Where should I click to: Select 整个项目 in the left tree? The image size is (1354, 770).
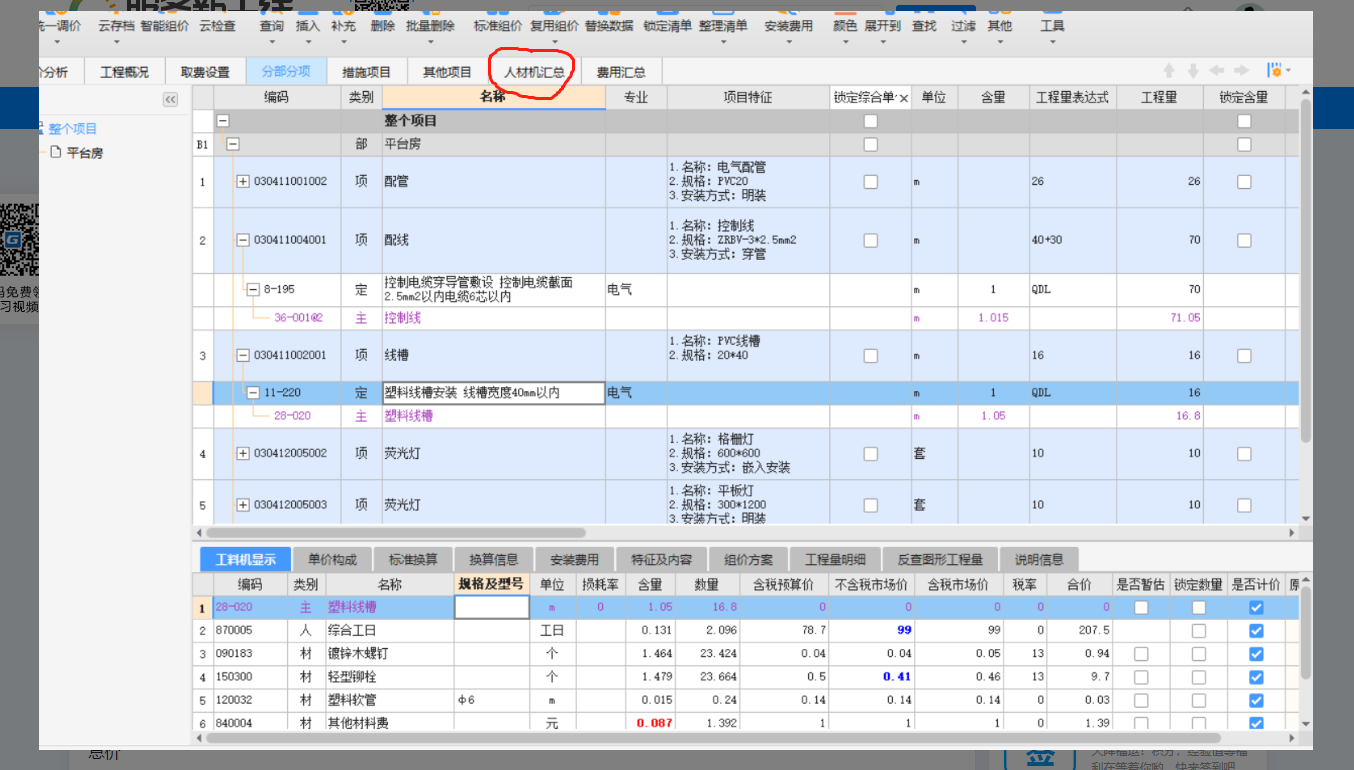click(72, 129)
